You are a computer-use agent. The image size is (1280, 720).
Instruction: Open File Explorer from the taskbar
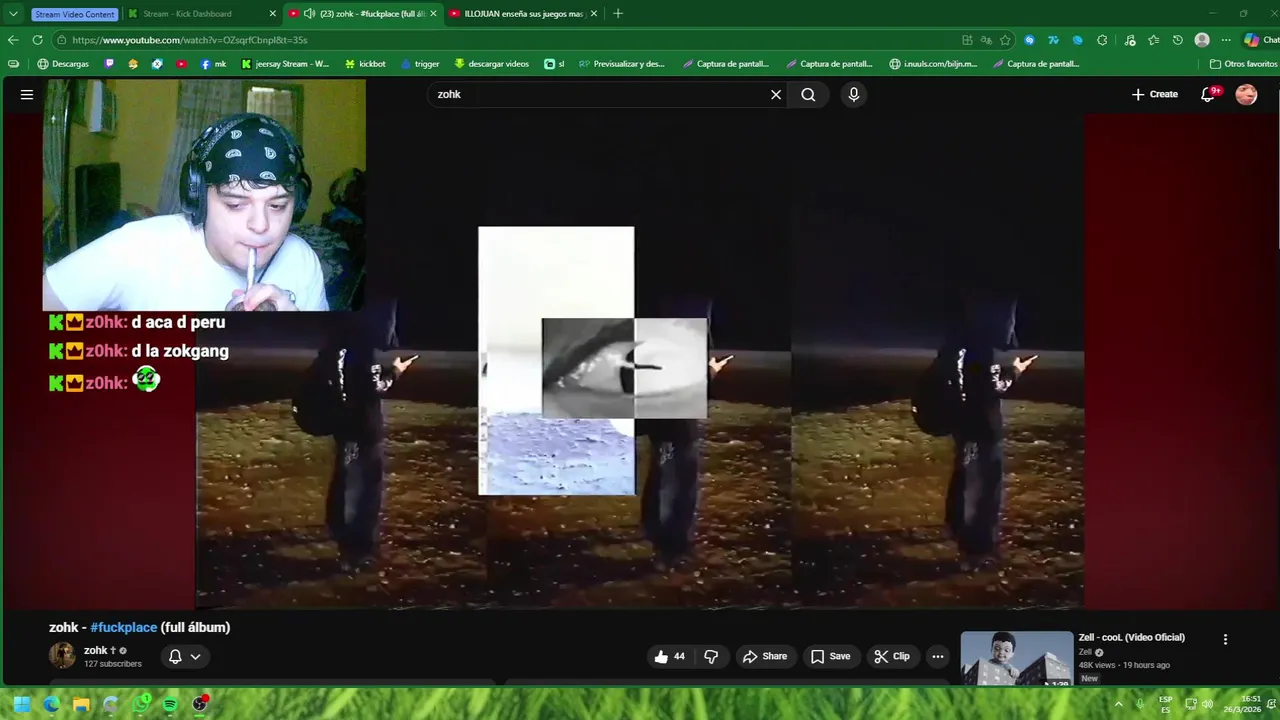[81, 704]
